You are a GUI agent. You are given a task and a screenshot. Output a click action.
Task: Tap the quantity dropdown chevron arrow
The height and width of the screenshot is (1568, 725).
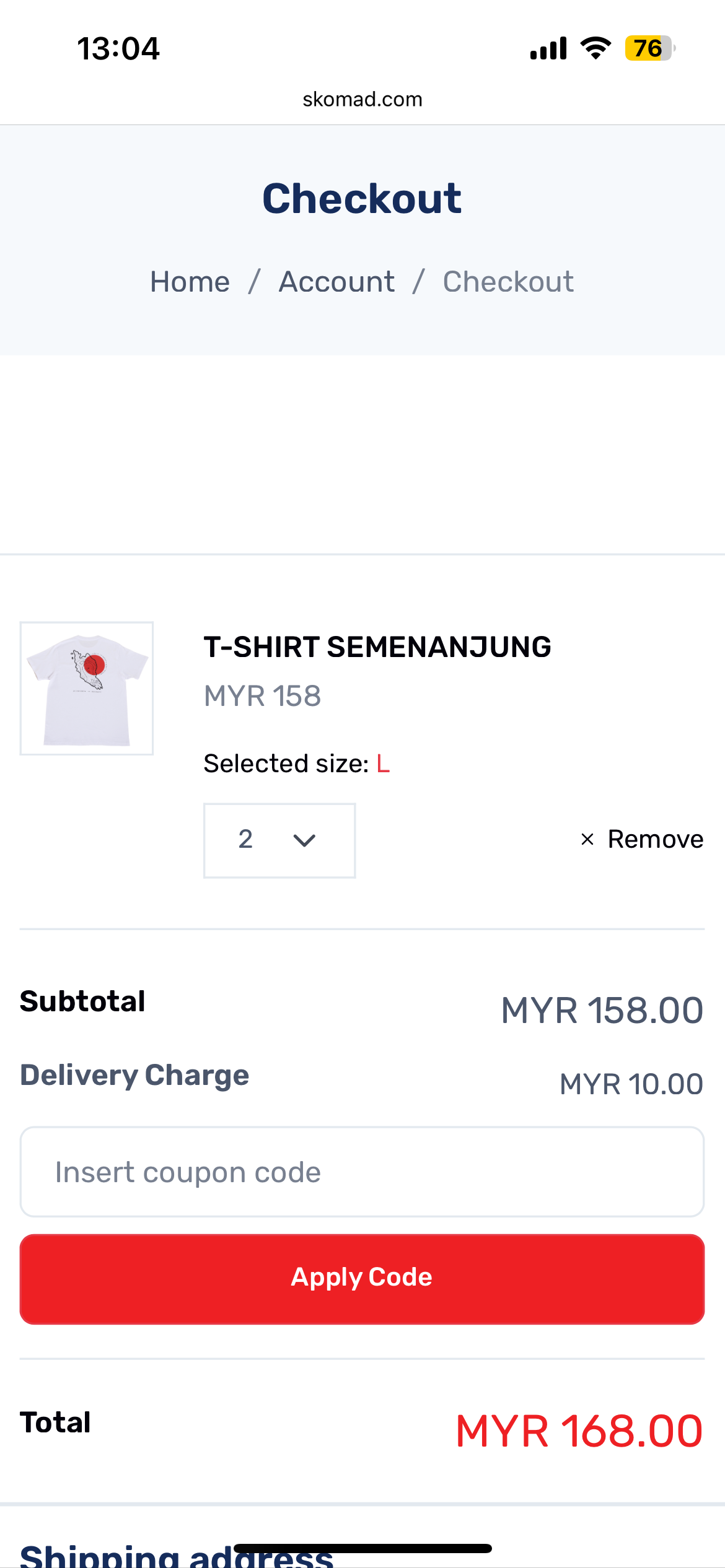304,840
